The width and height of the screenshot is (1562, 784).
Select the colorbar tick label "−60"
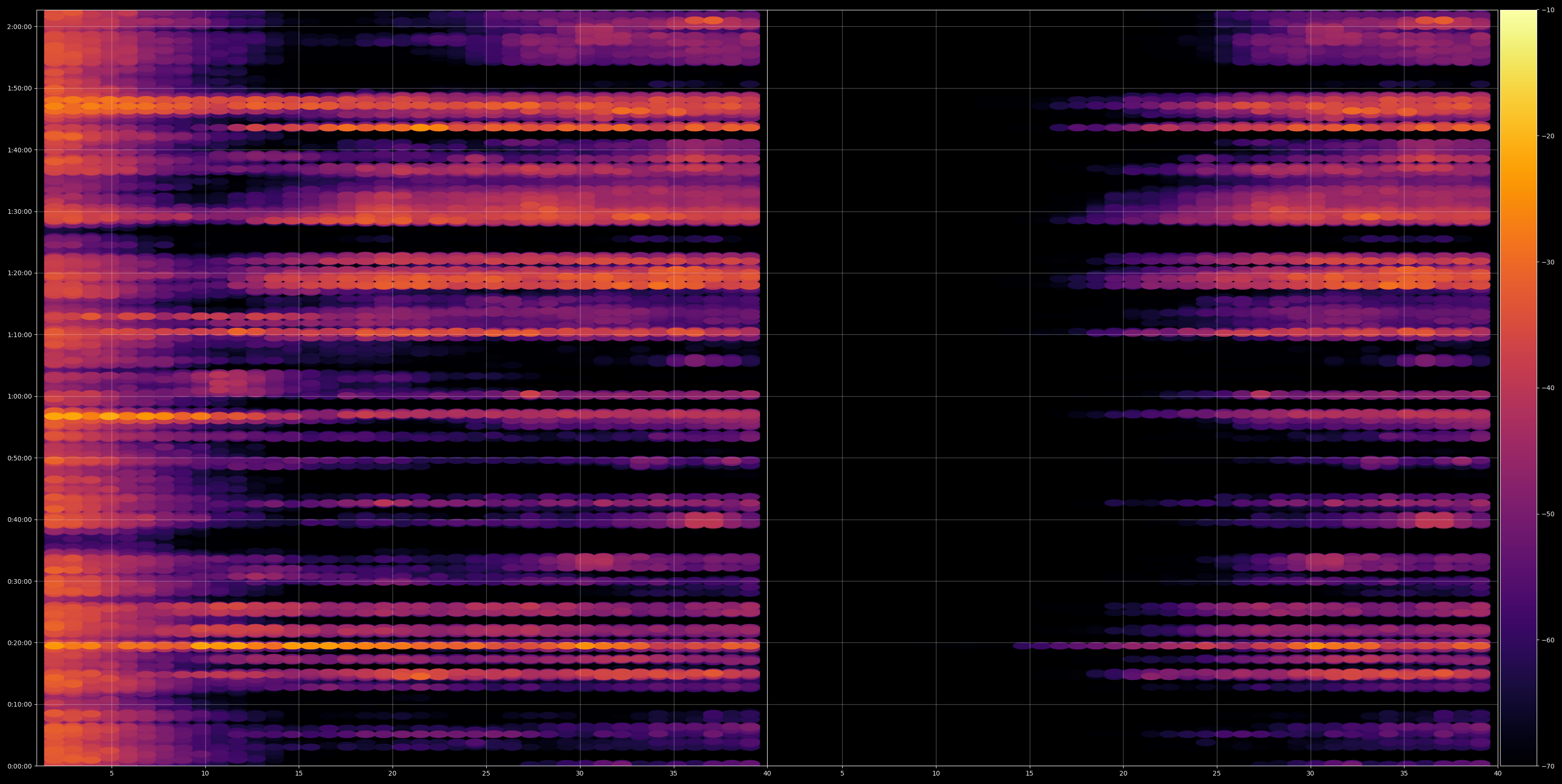[1548, 641]
